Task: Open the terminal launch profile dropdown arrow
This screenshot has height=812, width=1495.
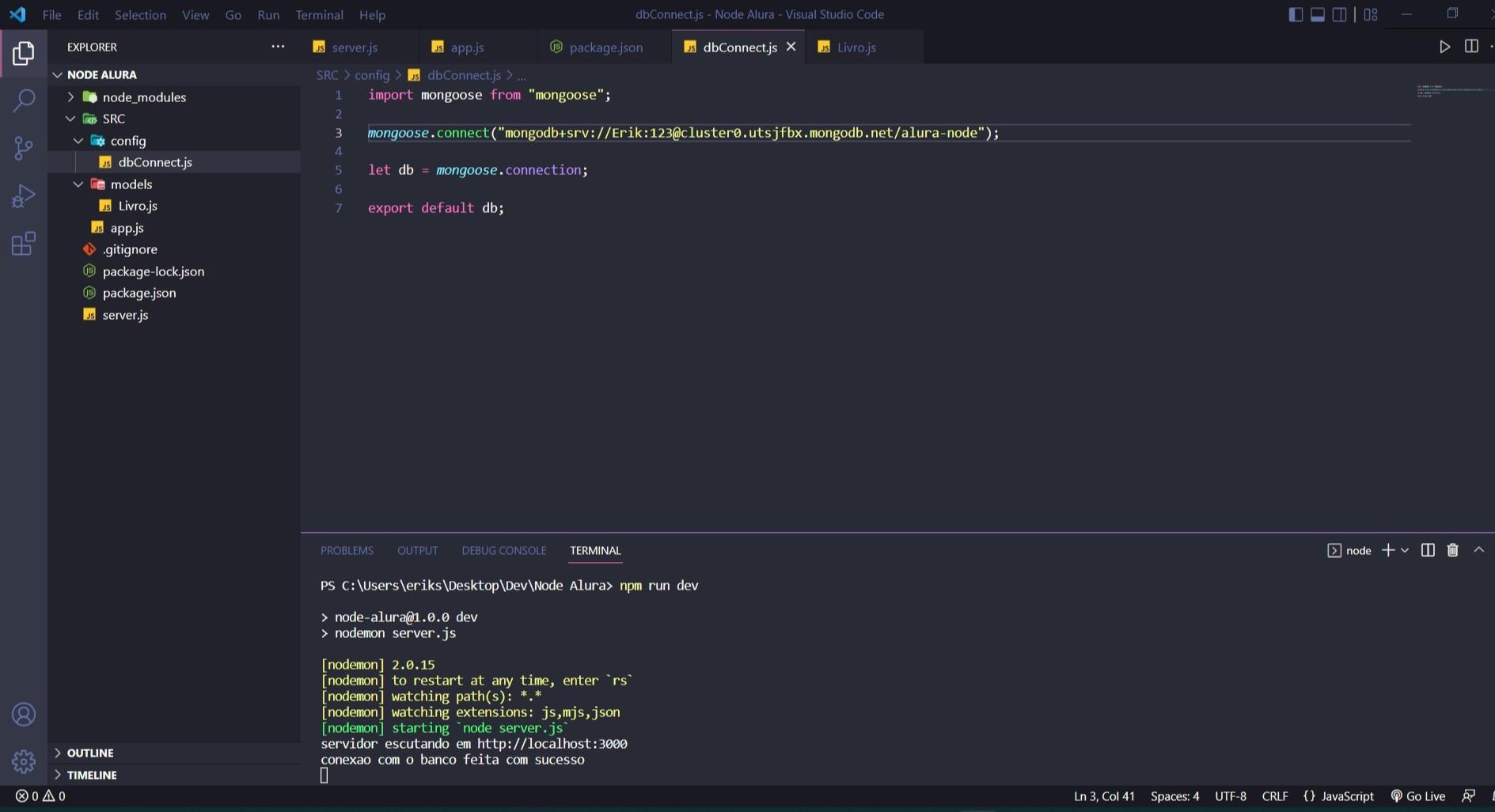Action: coord(1405,550)
